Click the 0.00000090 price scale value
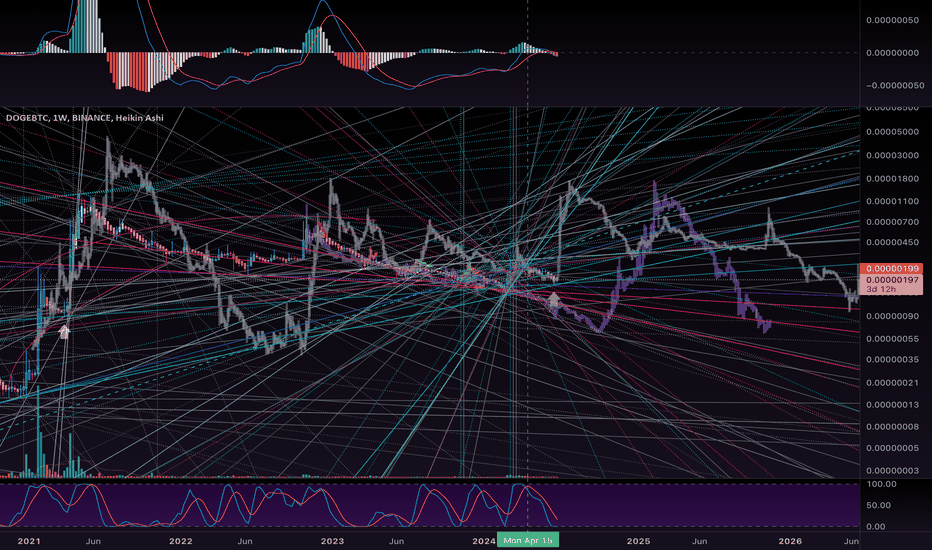This screenshot has height=550, width=932. (892, 316)
